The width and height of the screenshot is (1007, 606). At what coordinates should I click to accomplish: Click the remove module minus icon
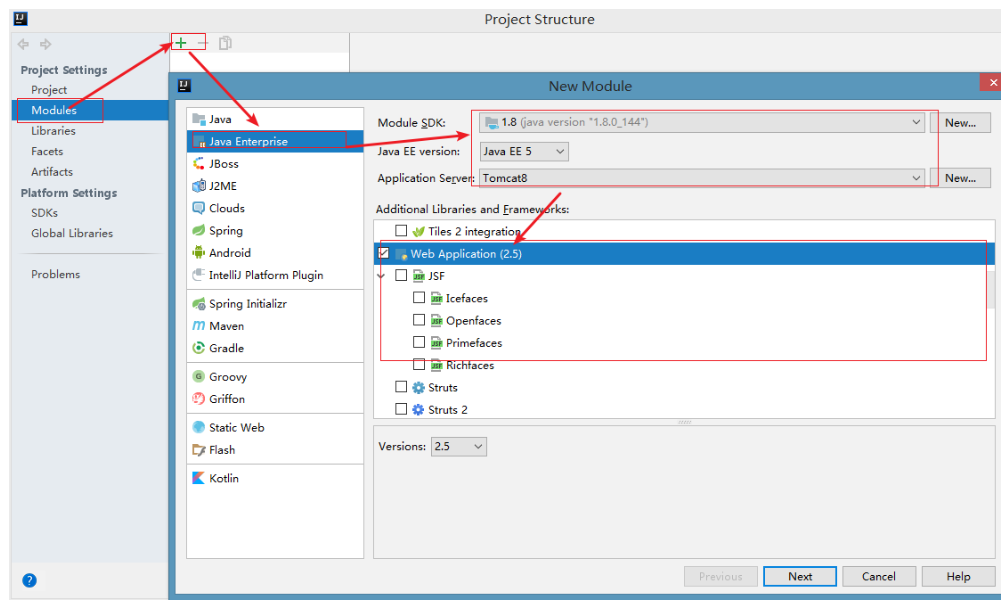point(202,43)
